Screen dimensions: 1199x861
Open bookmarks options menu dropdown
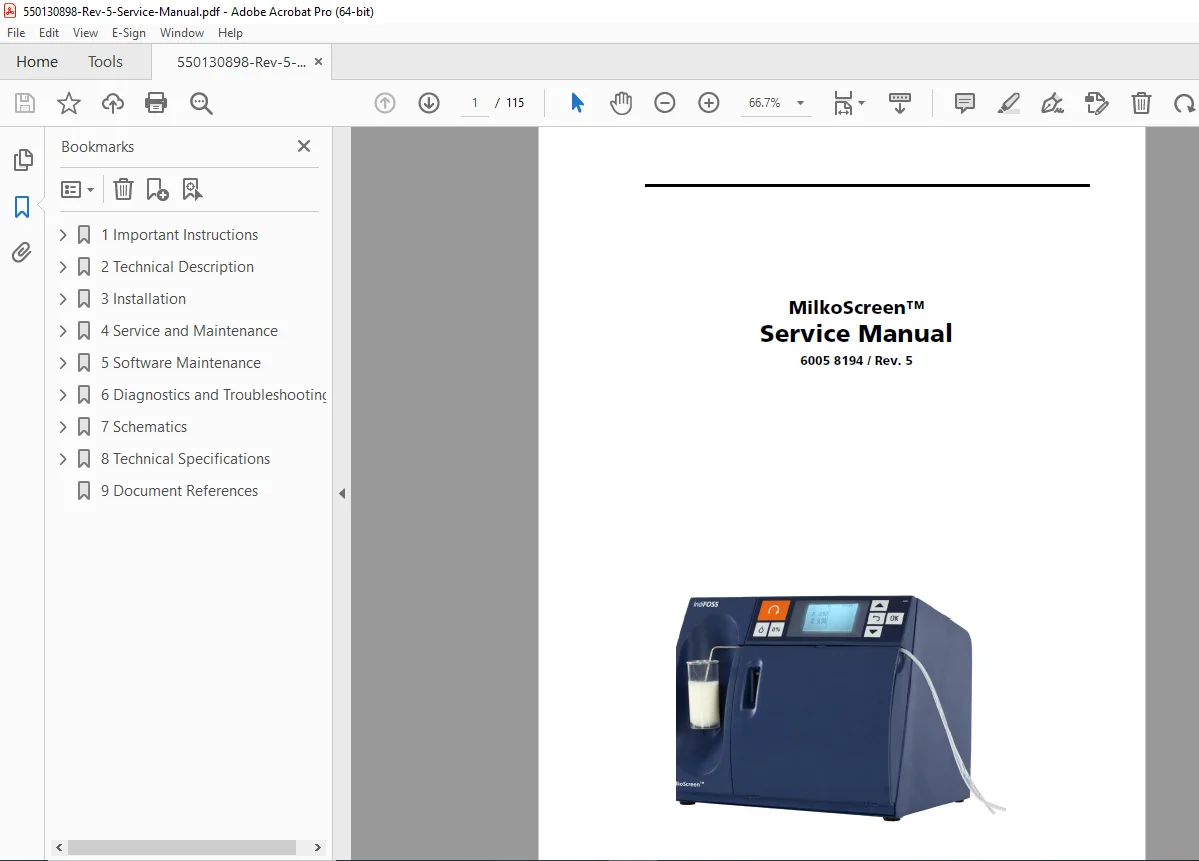(x=77, y=189)
